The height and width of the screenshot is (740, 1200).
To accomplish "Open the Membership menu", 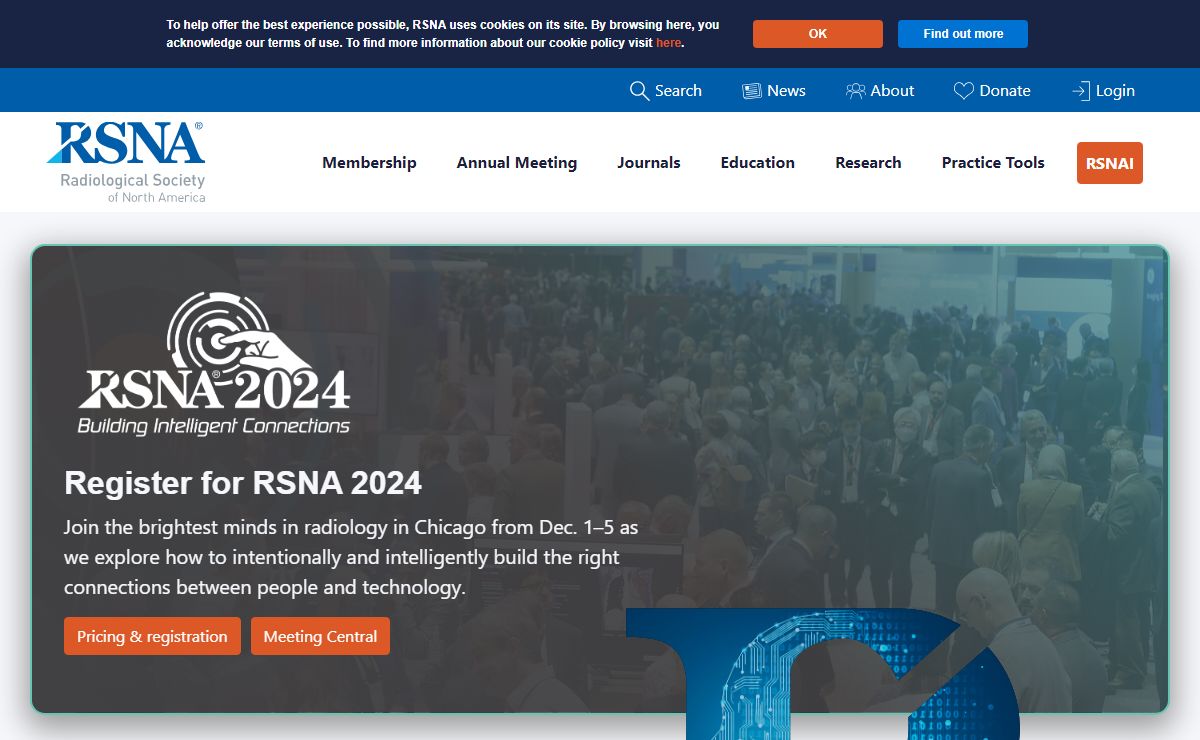I will [369, 163].
